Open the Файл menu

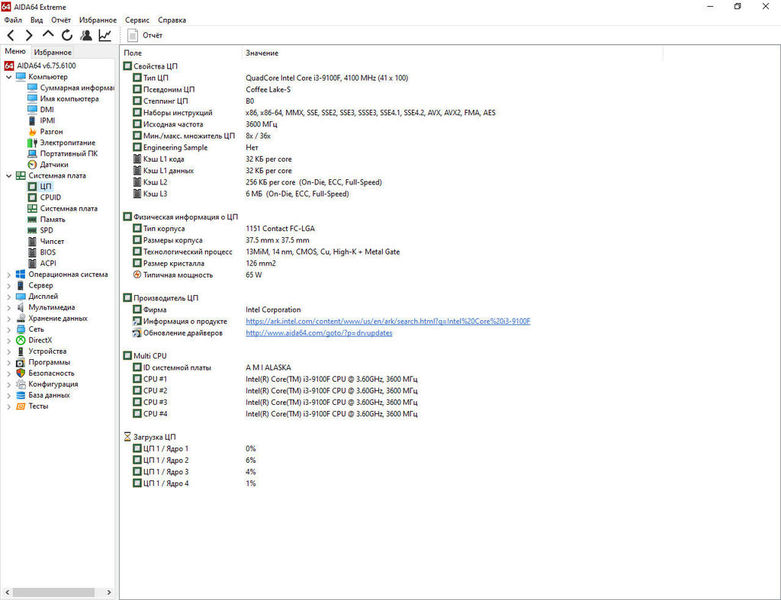pos(13,20)
